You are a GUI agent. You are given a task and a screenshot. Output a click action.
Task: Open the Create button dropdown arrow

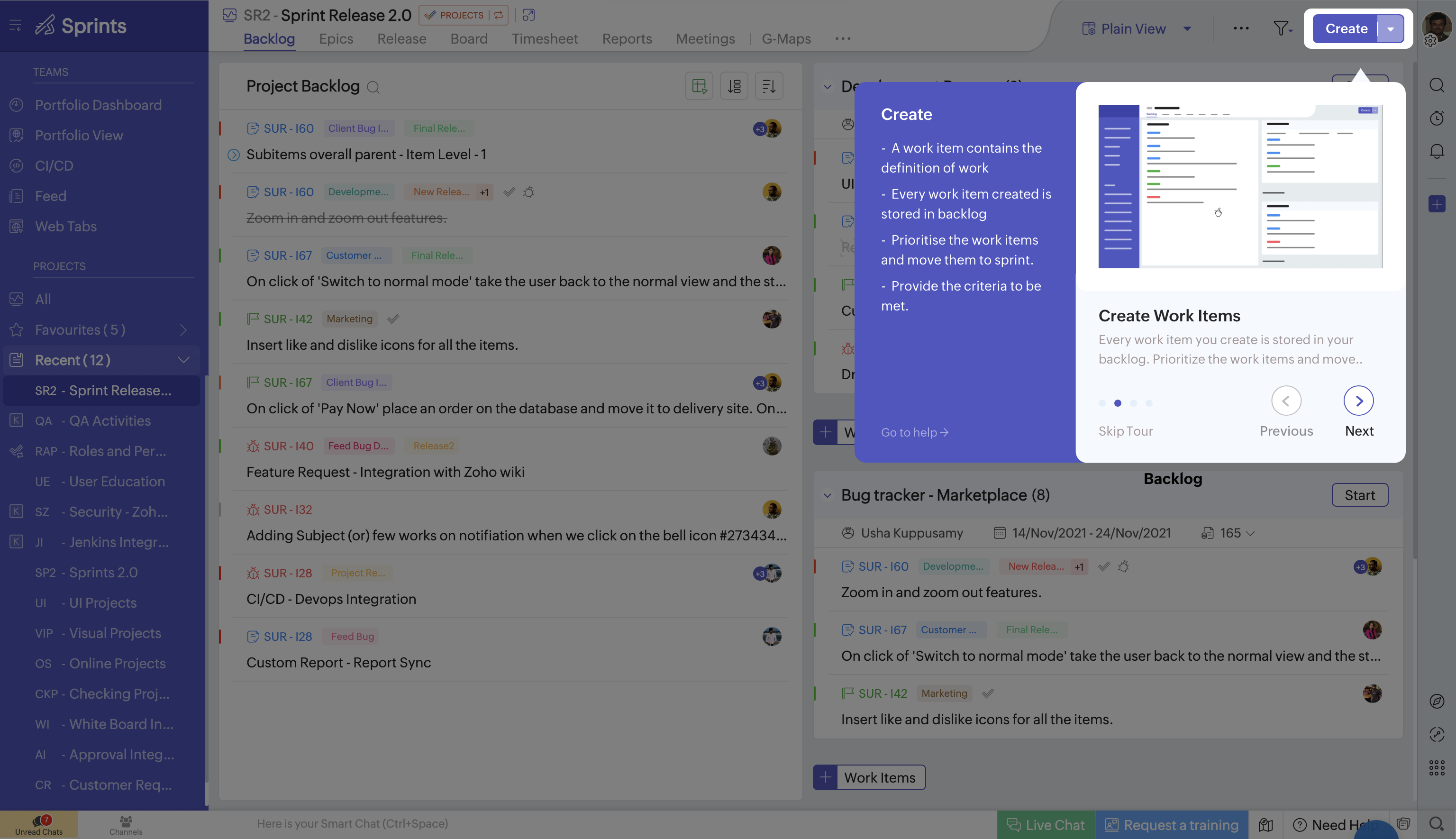click(1390, 28)
